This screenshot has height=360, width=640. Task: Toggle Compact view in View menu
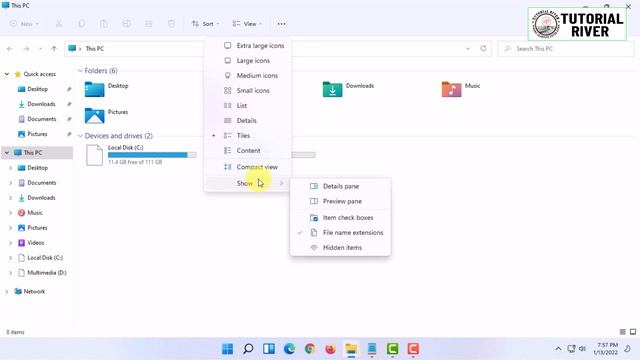248,167
